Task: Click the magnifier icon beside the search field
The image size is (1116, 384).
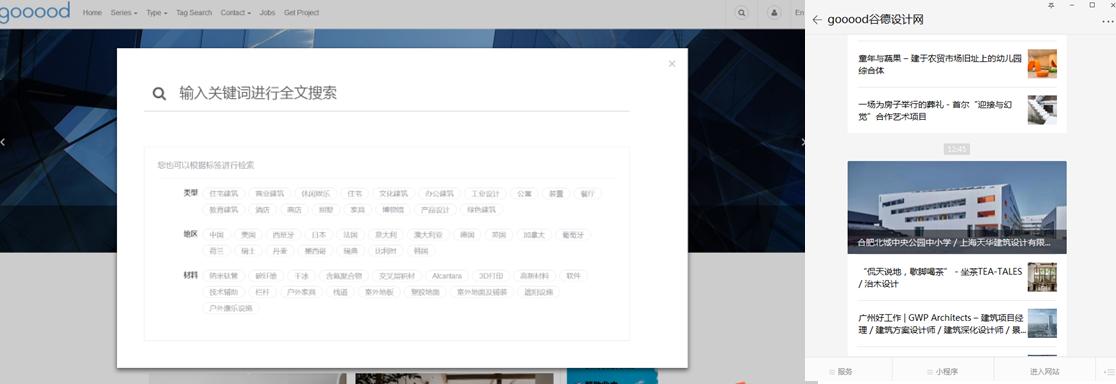Action: tap(159, 94)
